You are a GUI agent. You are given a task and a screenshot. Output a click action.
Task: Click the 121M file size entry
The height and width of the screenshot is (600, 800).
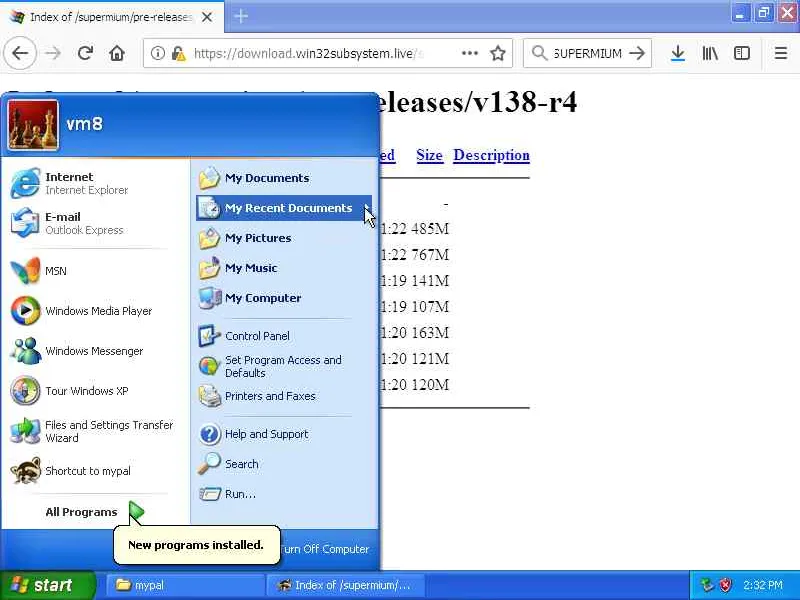pos(430,359)
